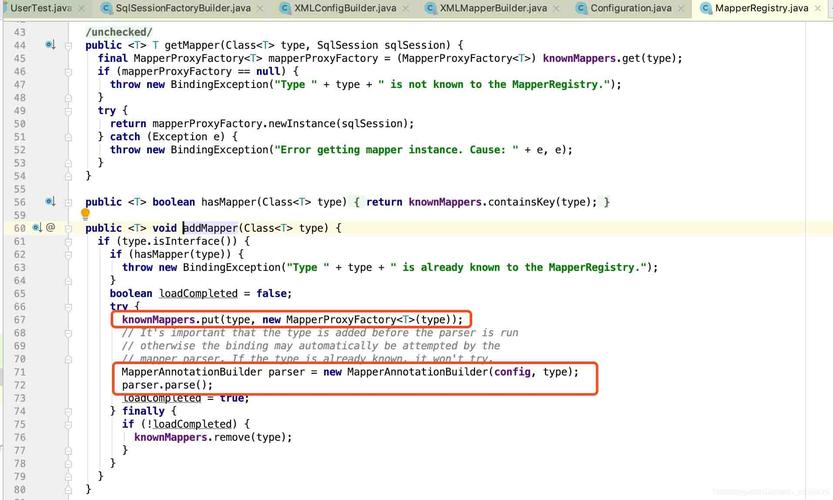Click 'newInstance' on line 50

(x=304, y=124)
